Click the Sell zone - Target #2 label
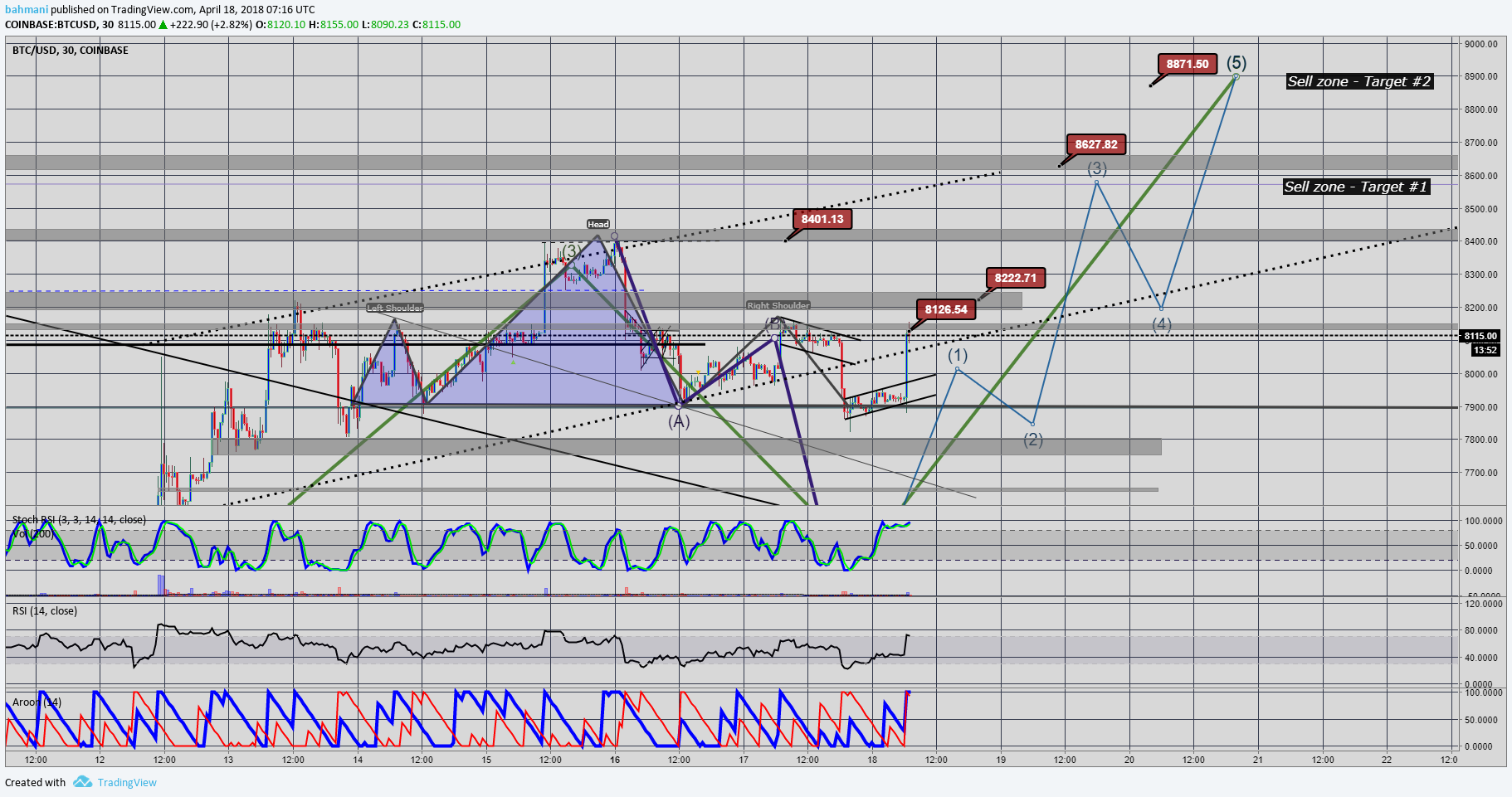Screen dimensions: 1512x797 click(x=1359, y=81)
